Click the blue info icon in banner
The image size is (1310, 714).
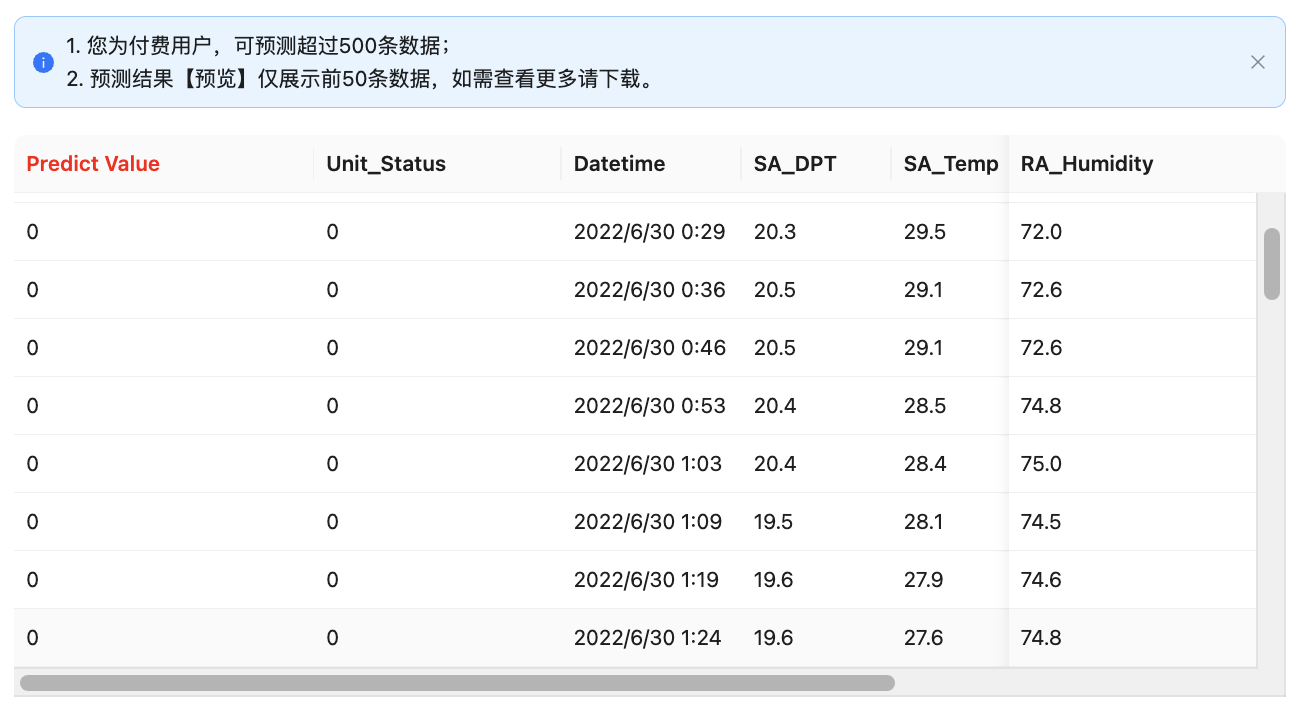(x=43, y=62)
